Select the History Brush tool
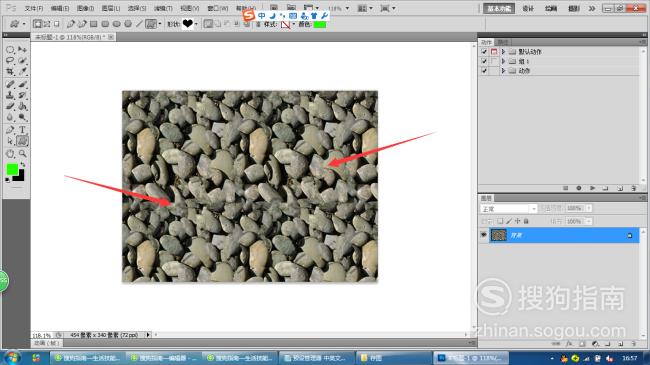 click(22, 95)
